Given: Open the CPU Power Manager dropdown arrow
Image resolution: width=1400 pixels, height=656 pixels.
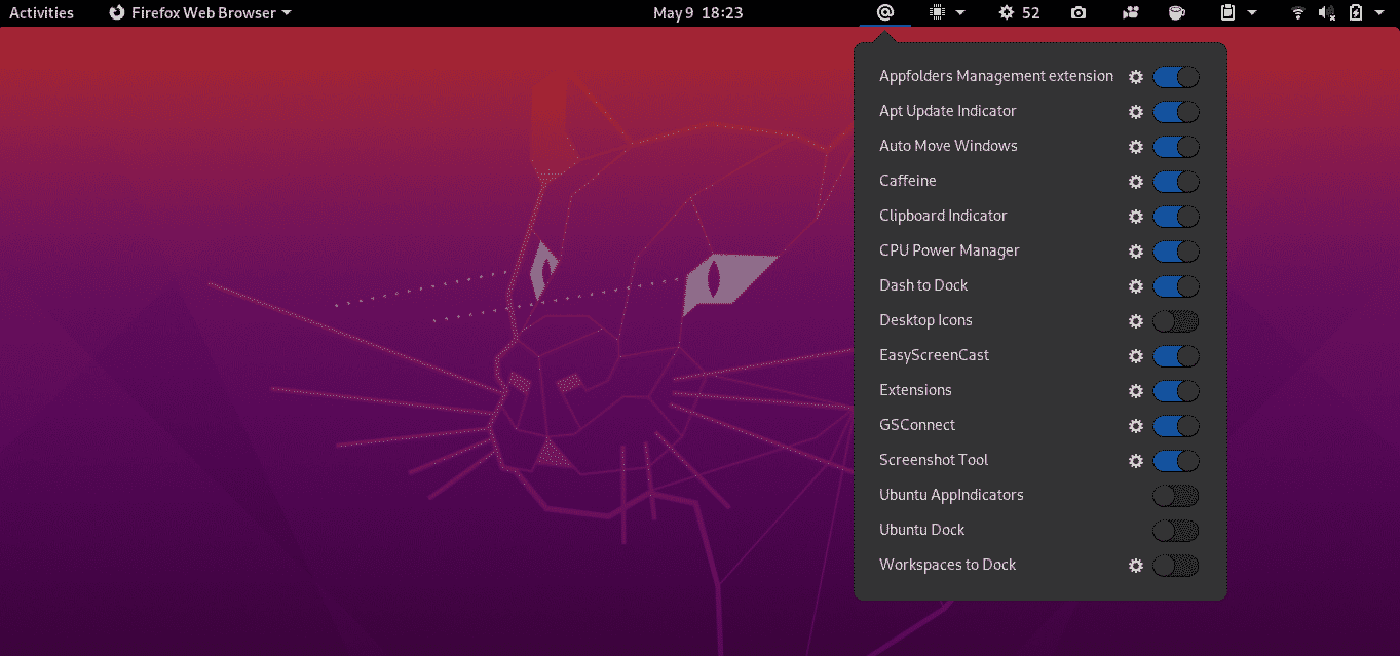Looking at the screenshot, I should pos(960,13).
